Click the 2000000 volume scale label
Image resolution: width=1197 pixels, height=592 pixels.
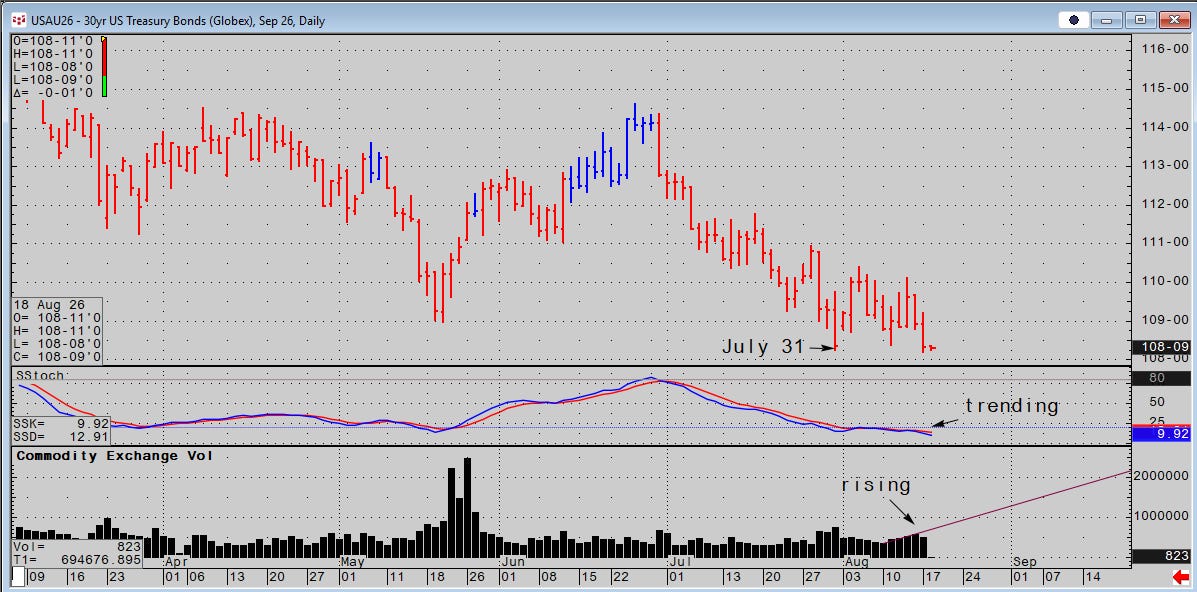tap(1163, 475)
